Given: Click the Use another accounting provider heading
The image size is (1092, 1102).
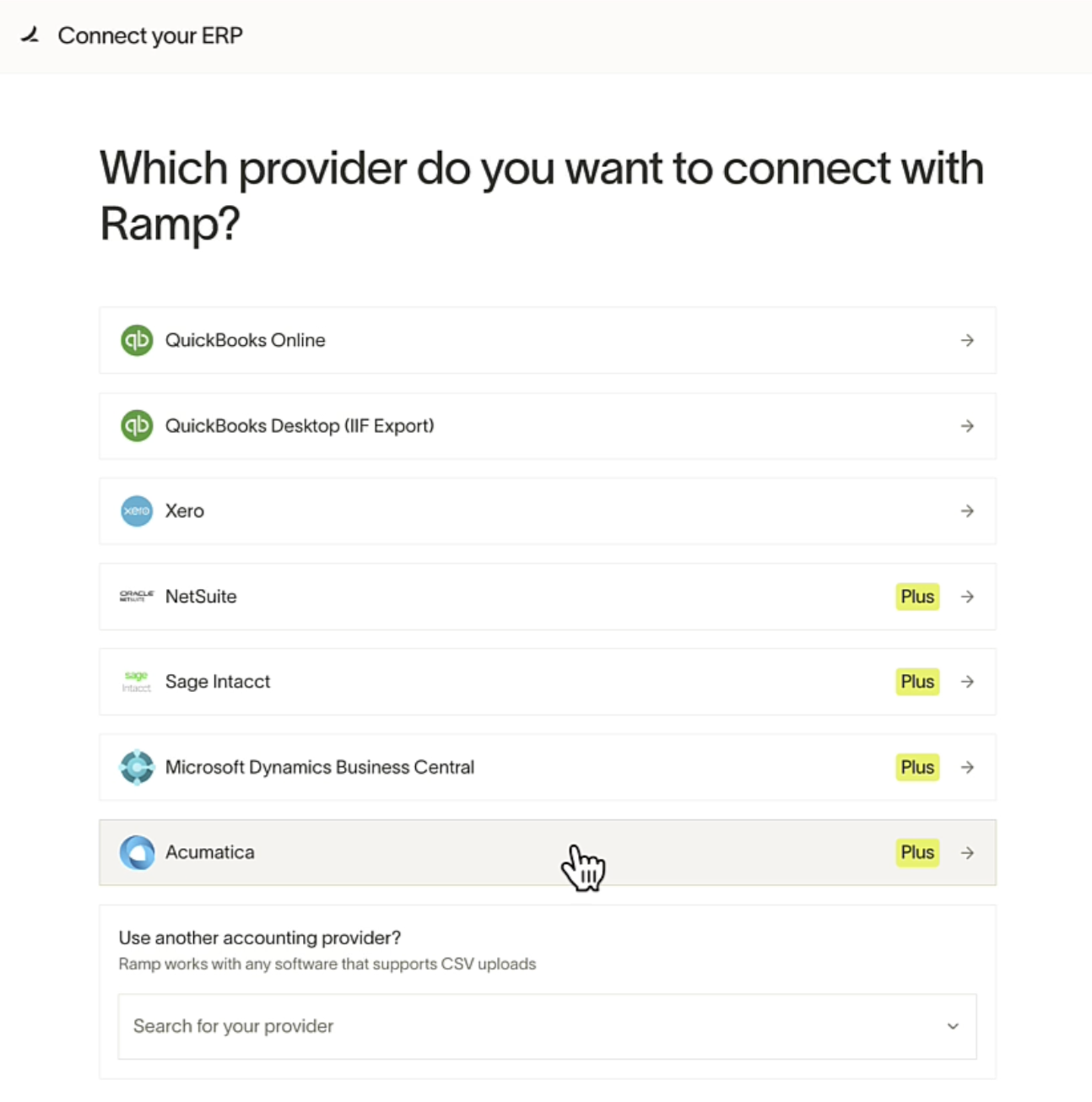Looking at the screenshot, I should (x=259, y=937).
